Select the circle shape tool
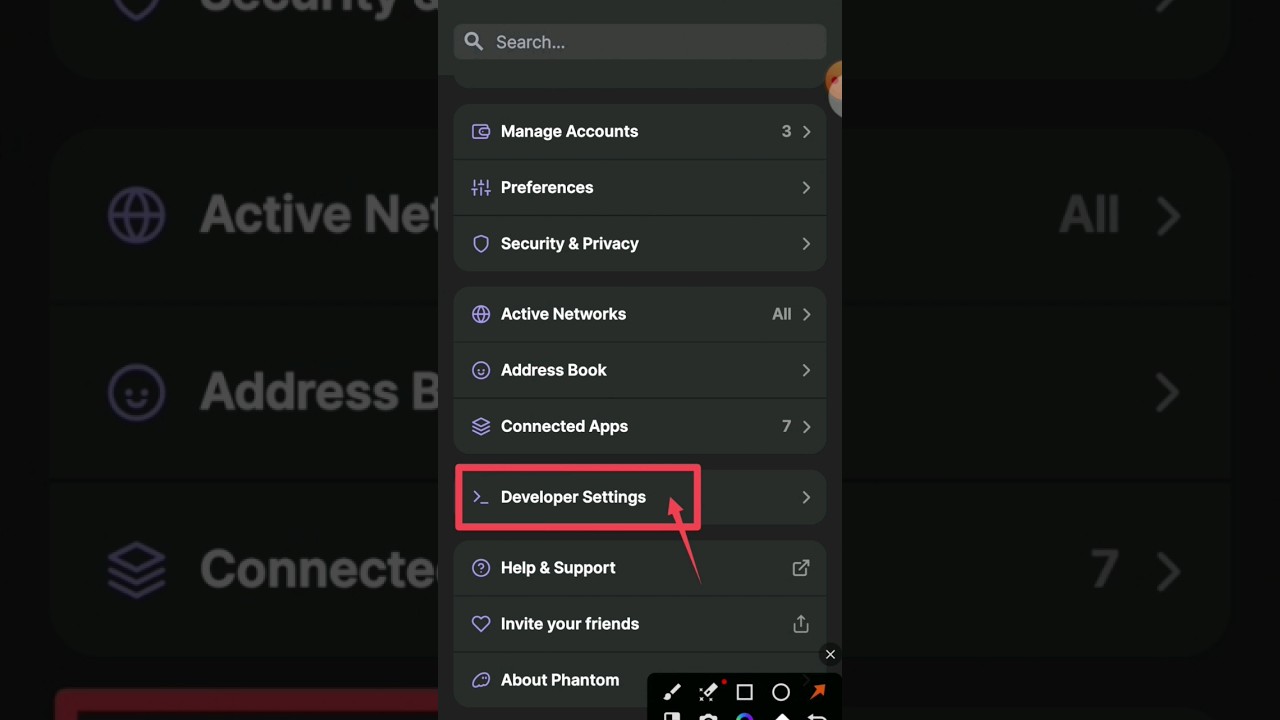The width and height of the screenshot is (1280, 720). pyautogui.click(x=781, y=692)
